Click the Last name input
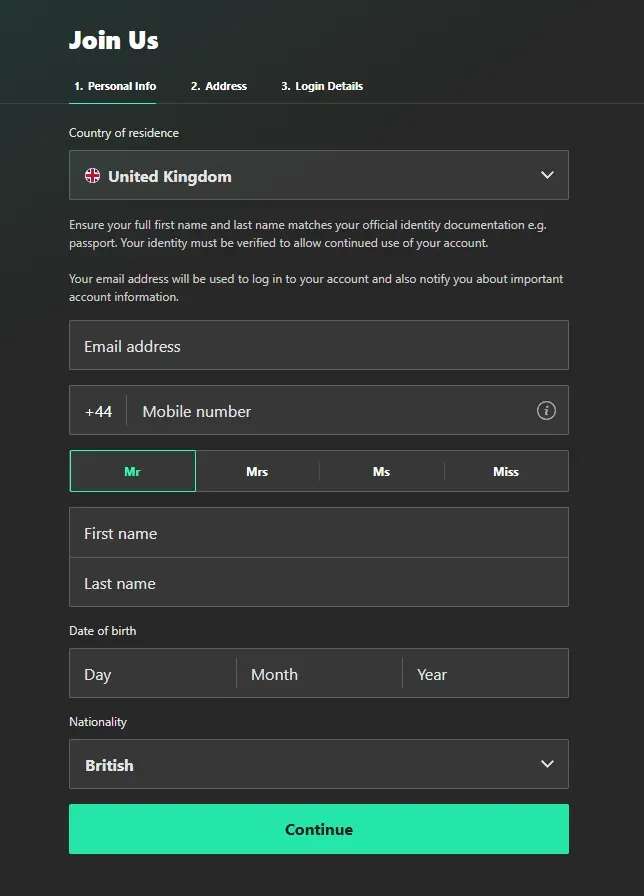The image size is (644, 896). tap(318, 583)
